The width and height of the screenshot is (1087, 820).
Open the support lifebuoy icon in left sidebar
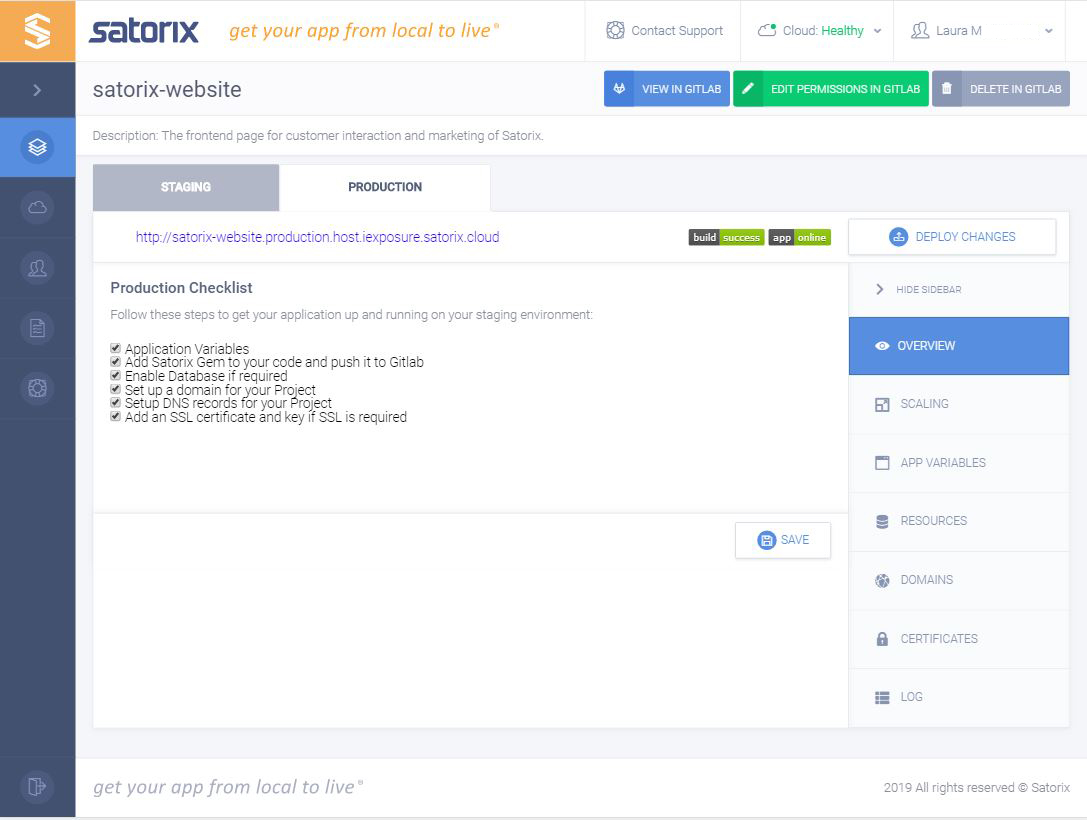point(37,388)
